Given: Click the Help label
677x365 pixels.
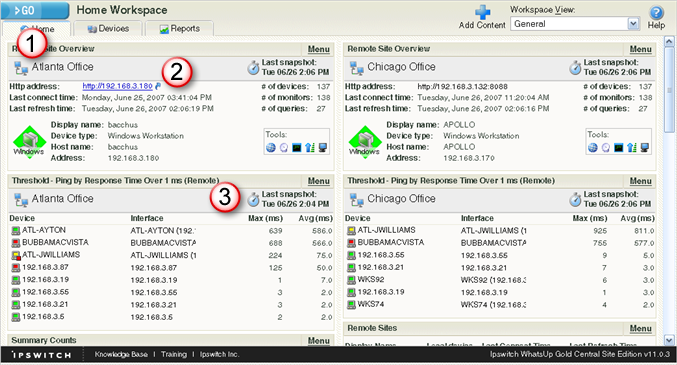Looking at the screenshot, I should click(x=656, y=25).
